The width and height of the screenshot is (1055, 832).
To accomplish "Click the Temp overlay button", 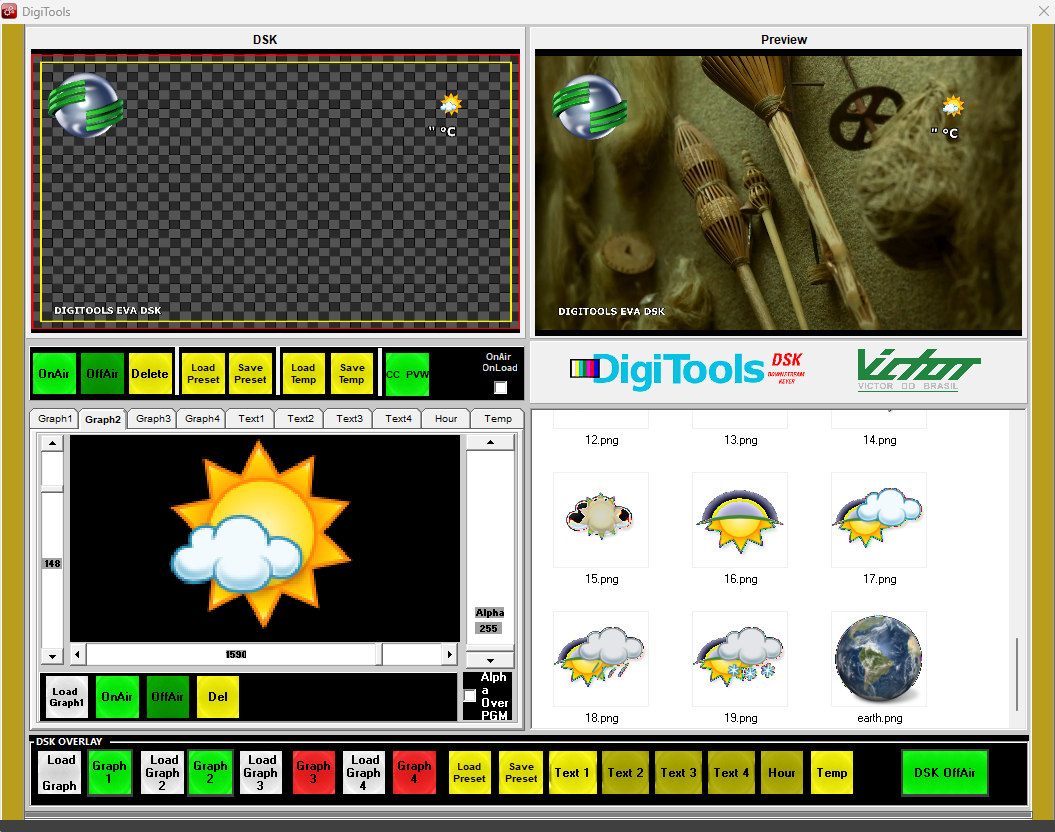I will pos(832,772).
